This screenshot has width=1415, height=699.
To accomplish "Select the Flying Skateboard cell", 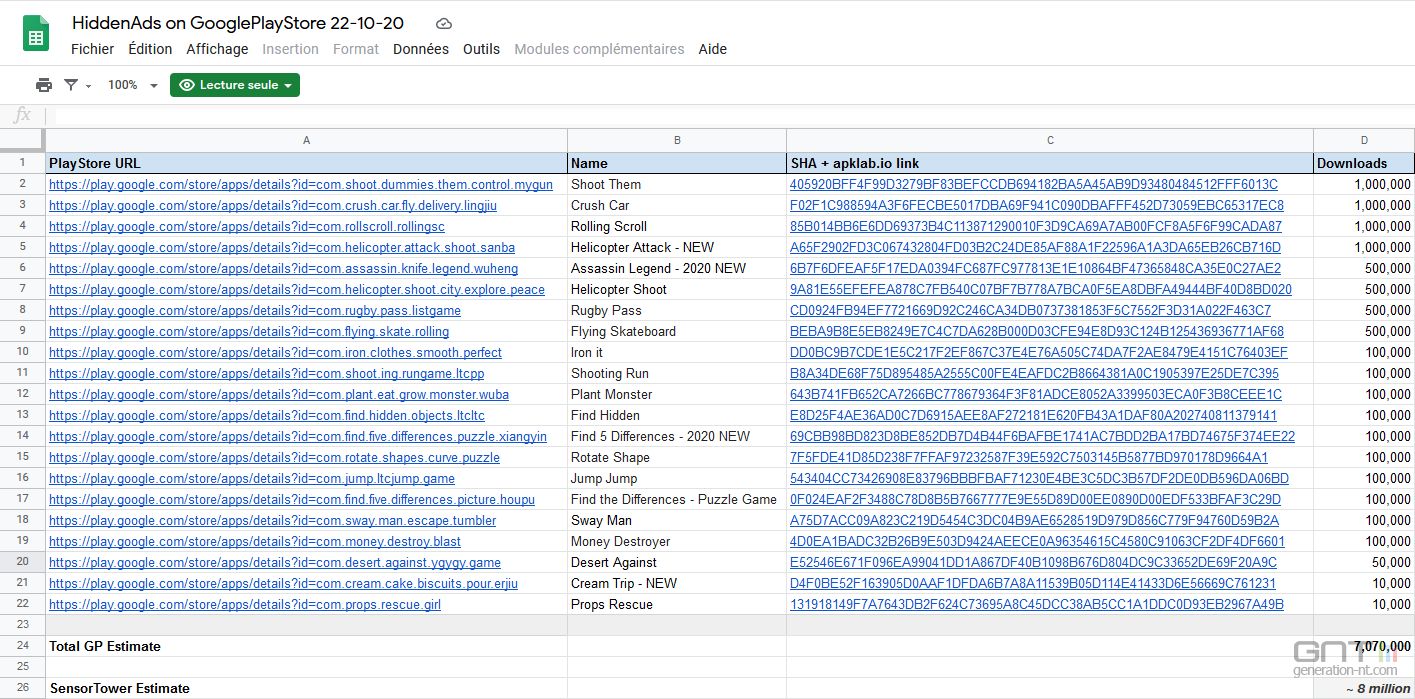I will (677, 331).
